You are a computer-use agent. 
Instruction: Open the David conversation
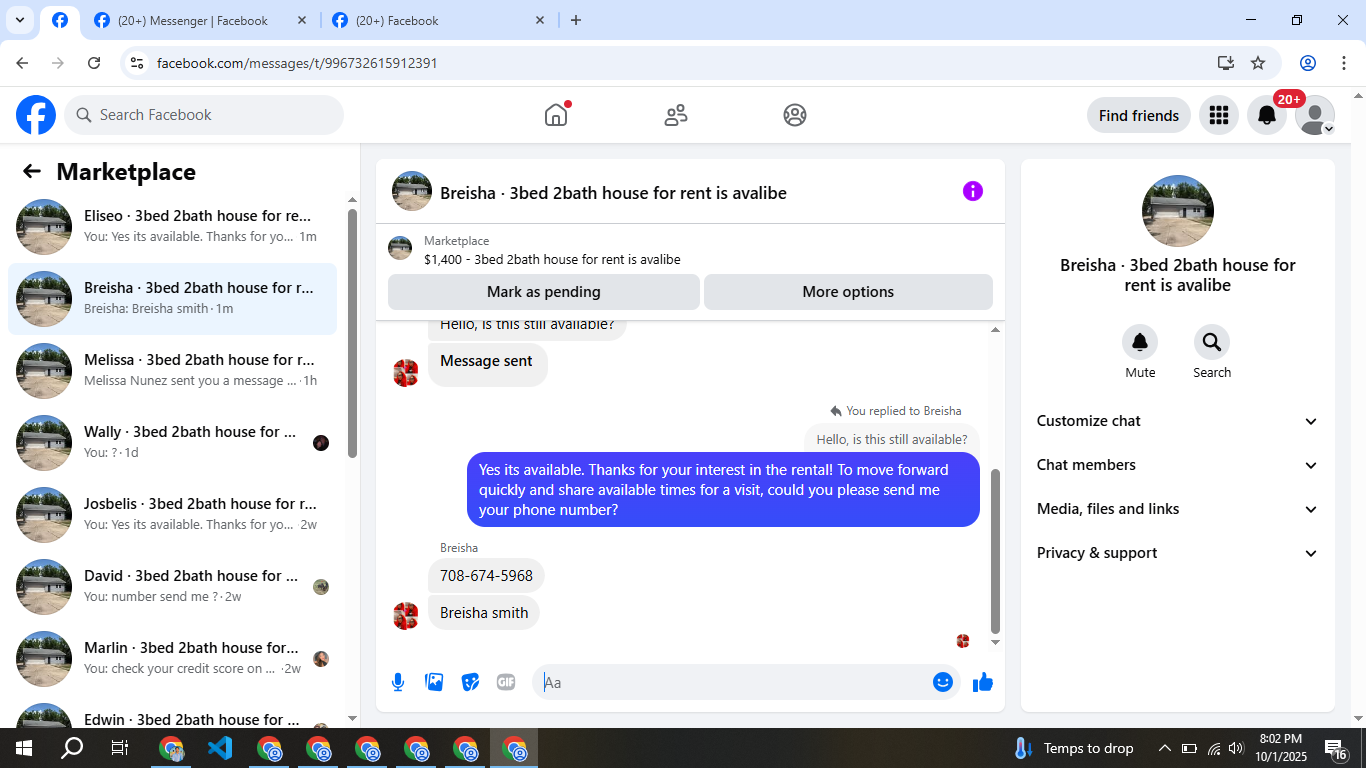coord(172,587)
